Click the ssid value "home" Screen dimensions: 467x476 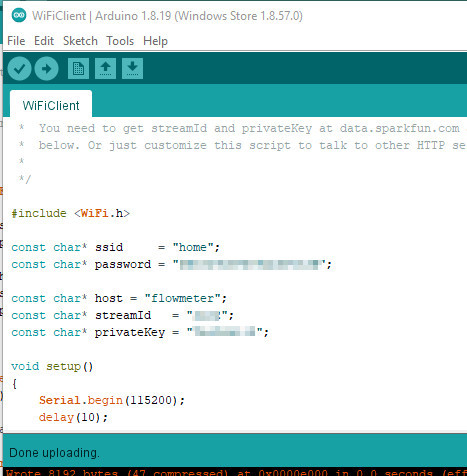point(193,247)
